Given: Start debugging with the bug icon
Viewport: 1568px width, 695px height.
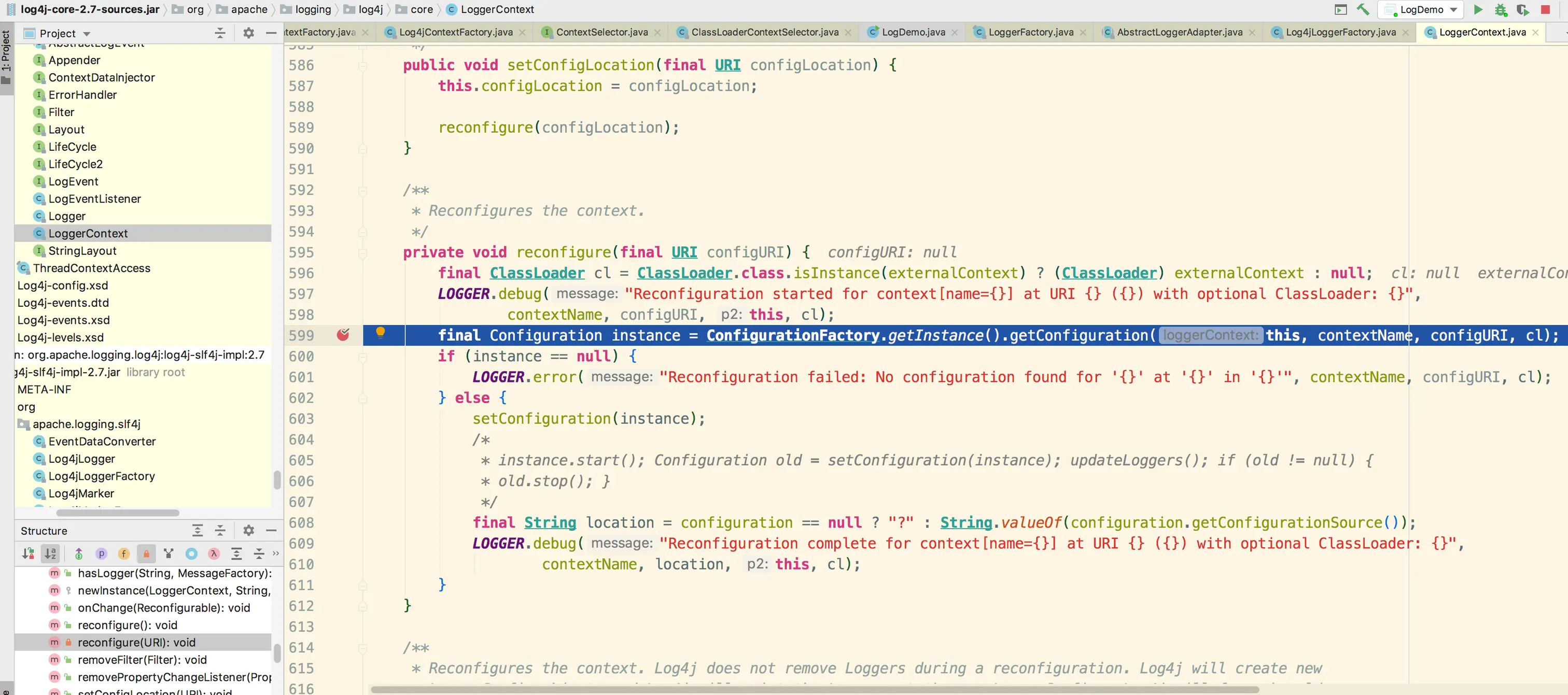Looking at the screenshot, I should tap(1501, 9).
